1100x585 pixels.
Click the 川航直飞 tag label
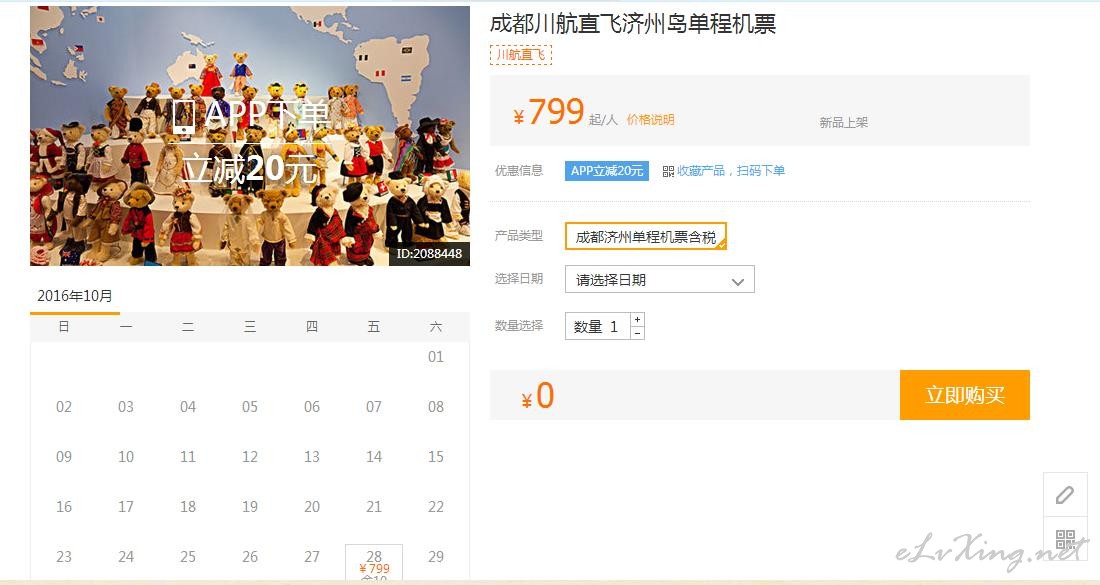tap(521, 55)
